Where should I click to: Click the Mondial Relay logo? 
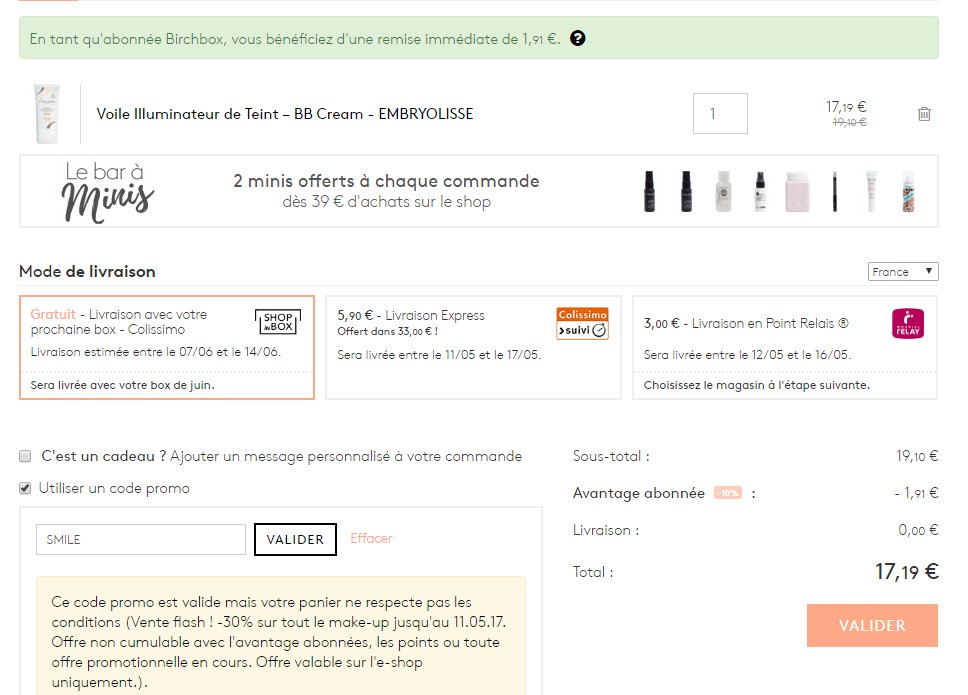[x=908, y=323]
